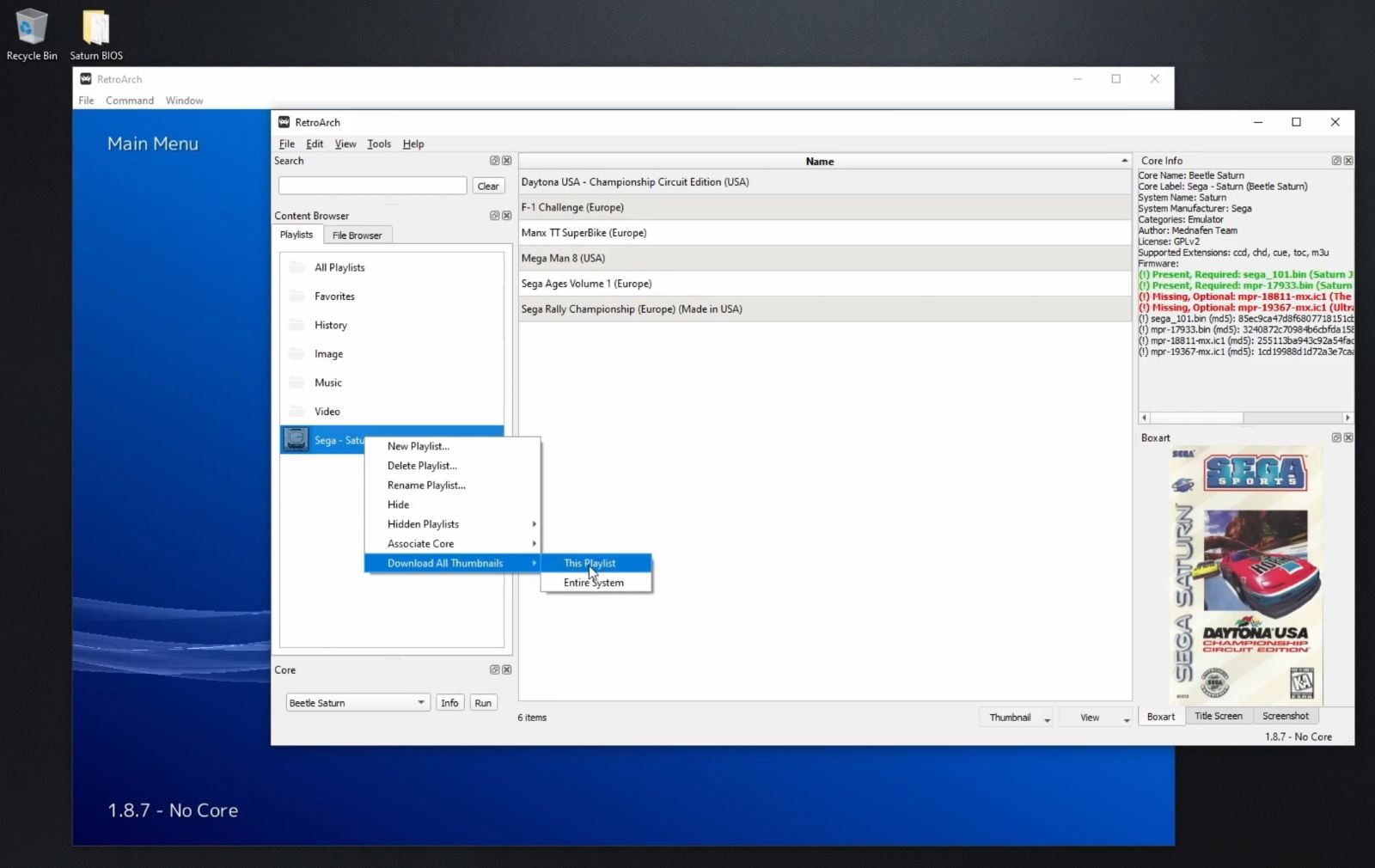Choose Entire System in the submenu

click(x=596, y=583)
